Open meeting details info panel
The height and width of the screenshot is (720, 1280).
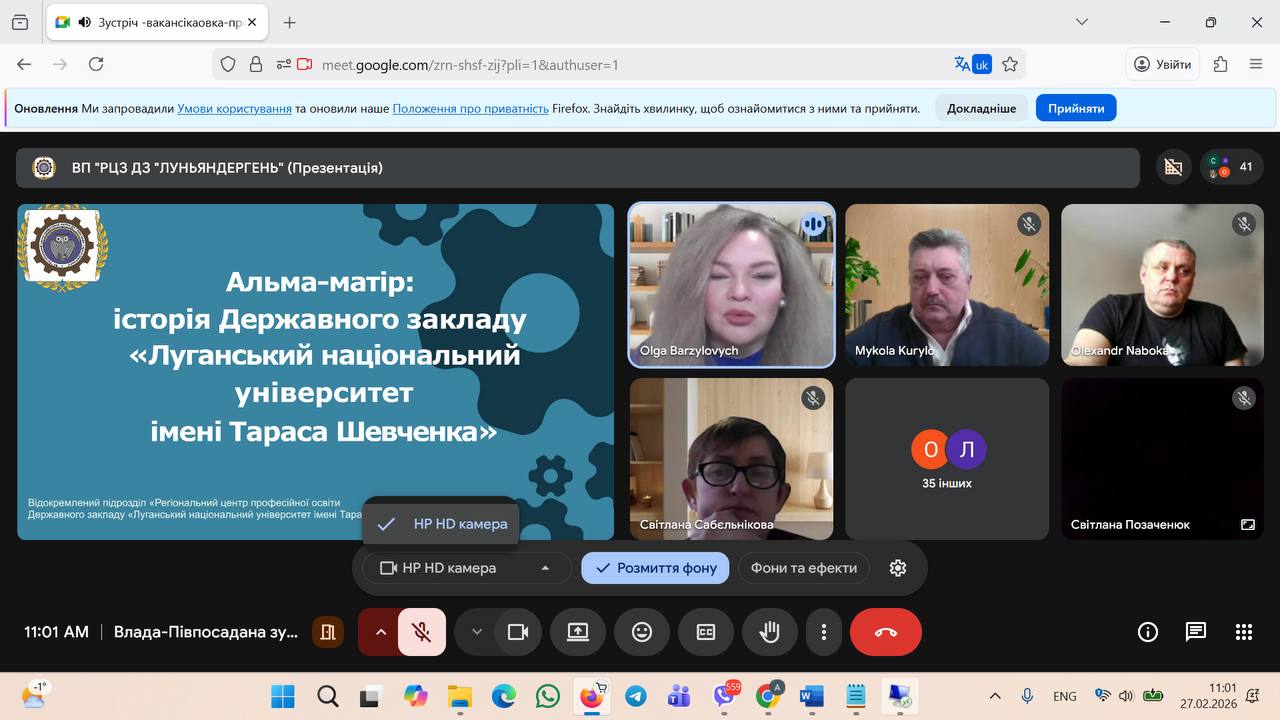click(1147, 632)
